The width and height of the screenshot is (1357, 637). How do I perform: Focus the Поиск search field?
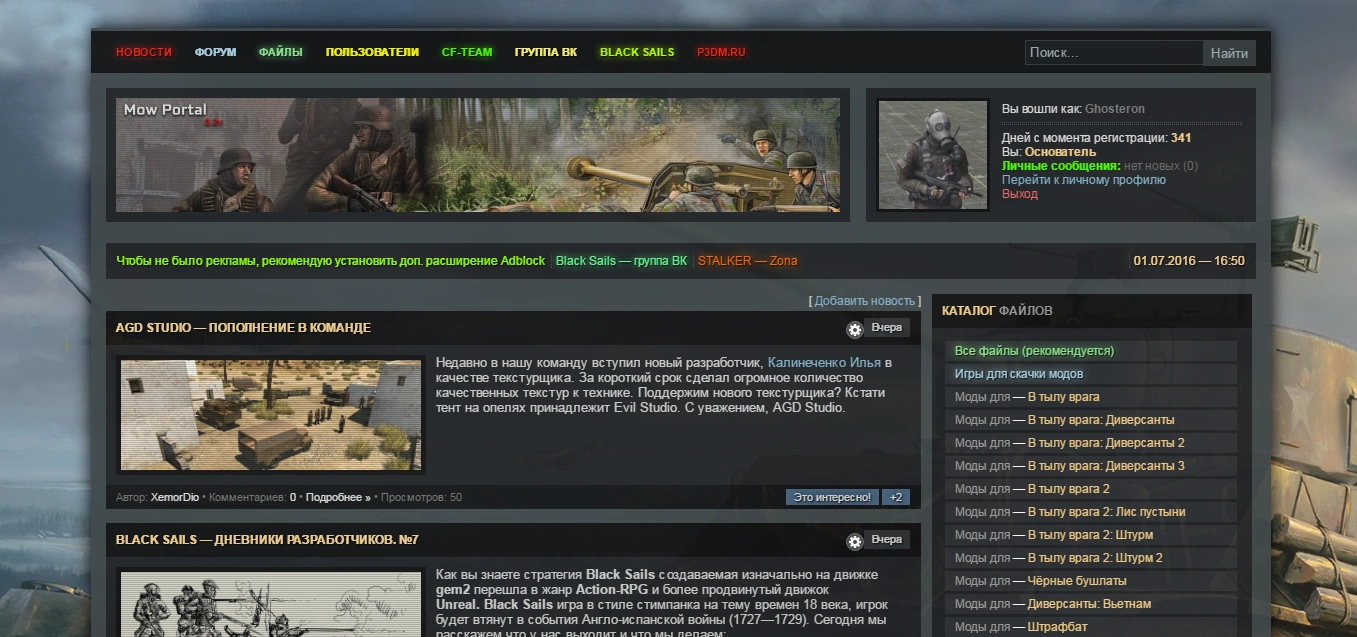click(x=1113, y=53)
